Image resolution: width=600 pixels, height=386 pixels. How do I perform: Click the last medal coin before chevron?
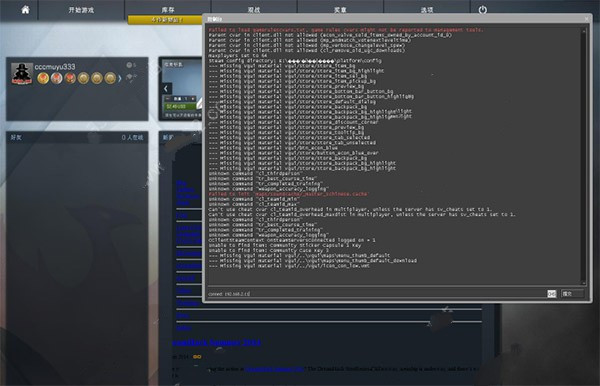coord(110,78)
